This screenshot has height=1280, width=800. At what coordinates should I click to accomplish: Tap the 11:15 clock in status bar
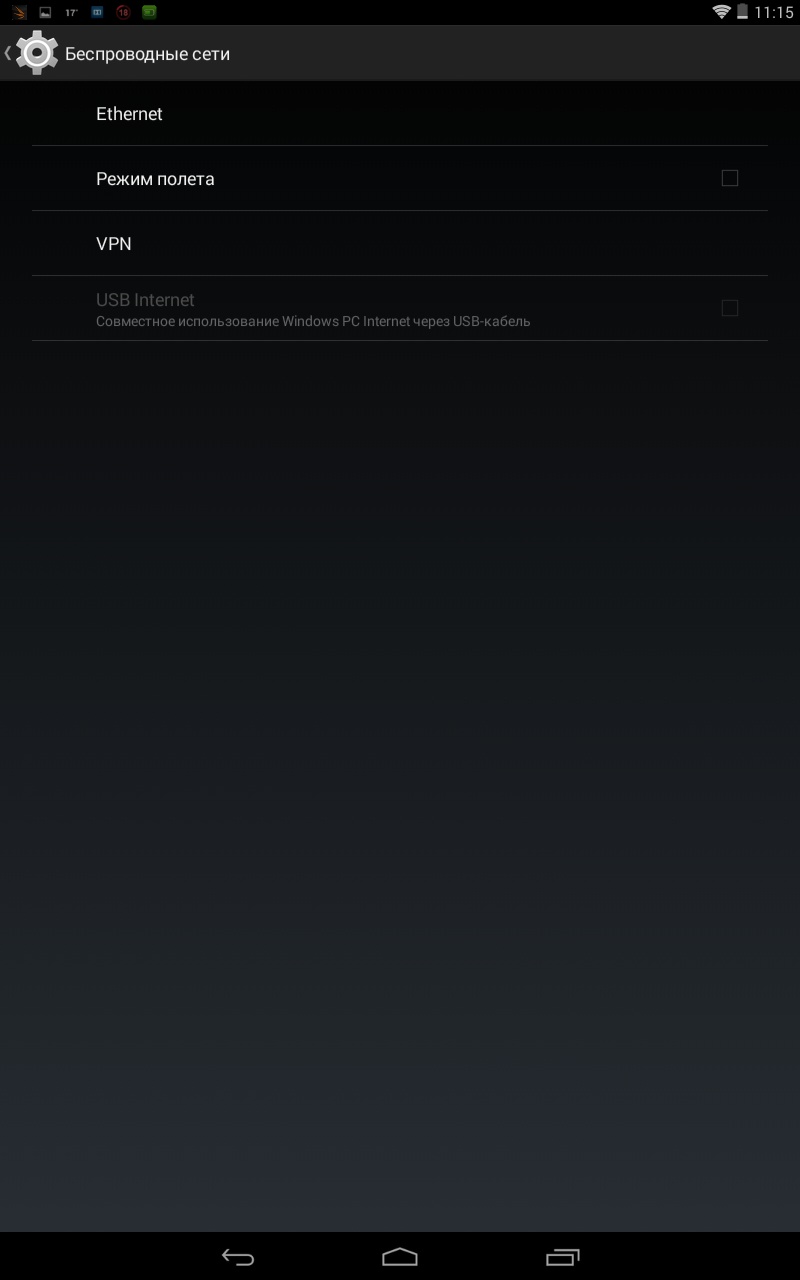pos(774,13)
